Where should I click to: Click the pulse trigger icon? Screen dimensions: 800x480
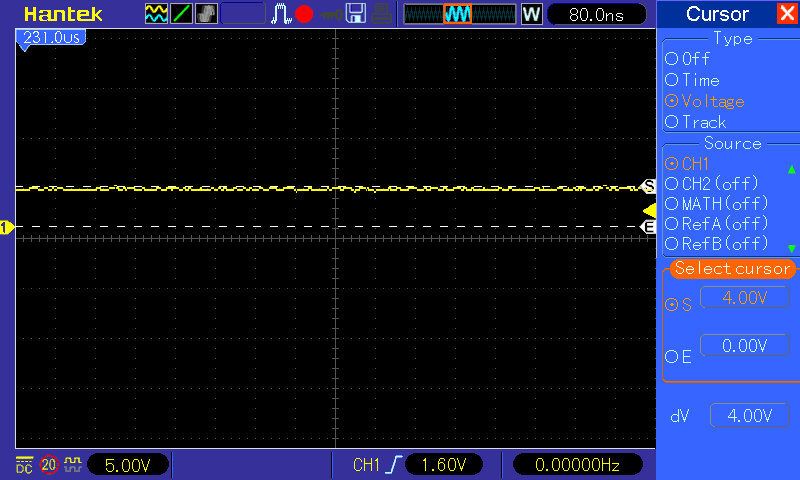tap(281, 14)
